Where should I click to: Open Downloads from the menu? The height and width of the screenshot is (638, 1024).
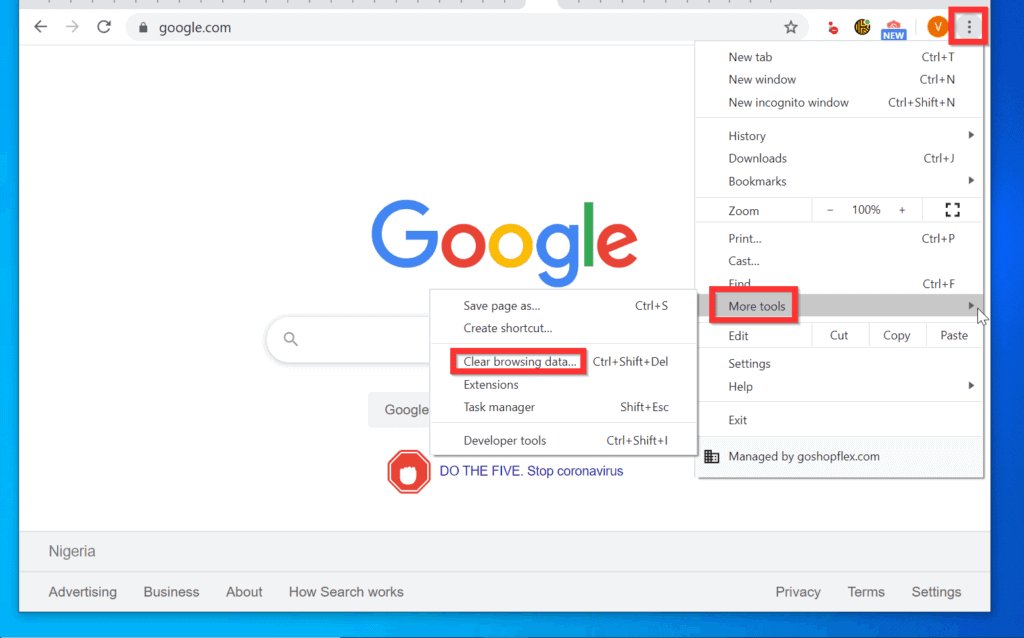pos(839,158)
